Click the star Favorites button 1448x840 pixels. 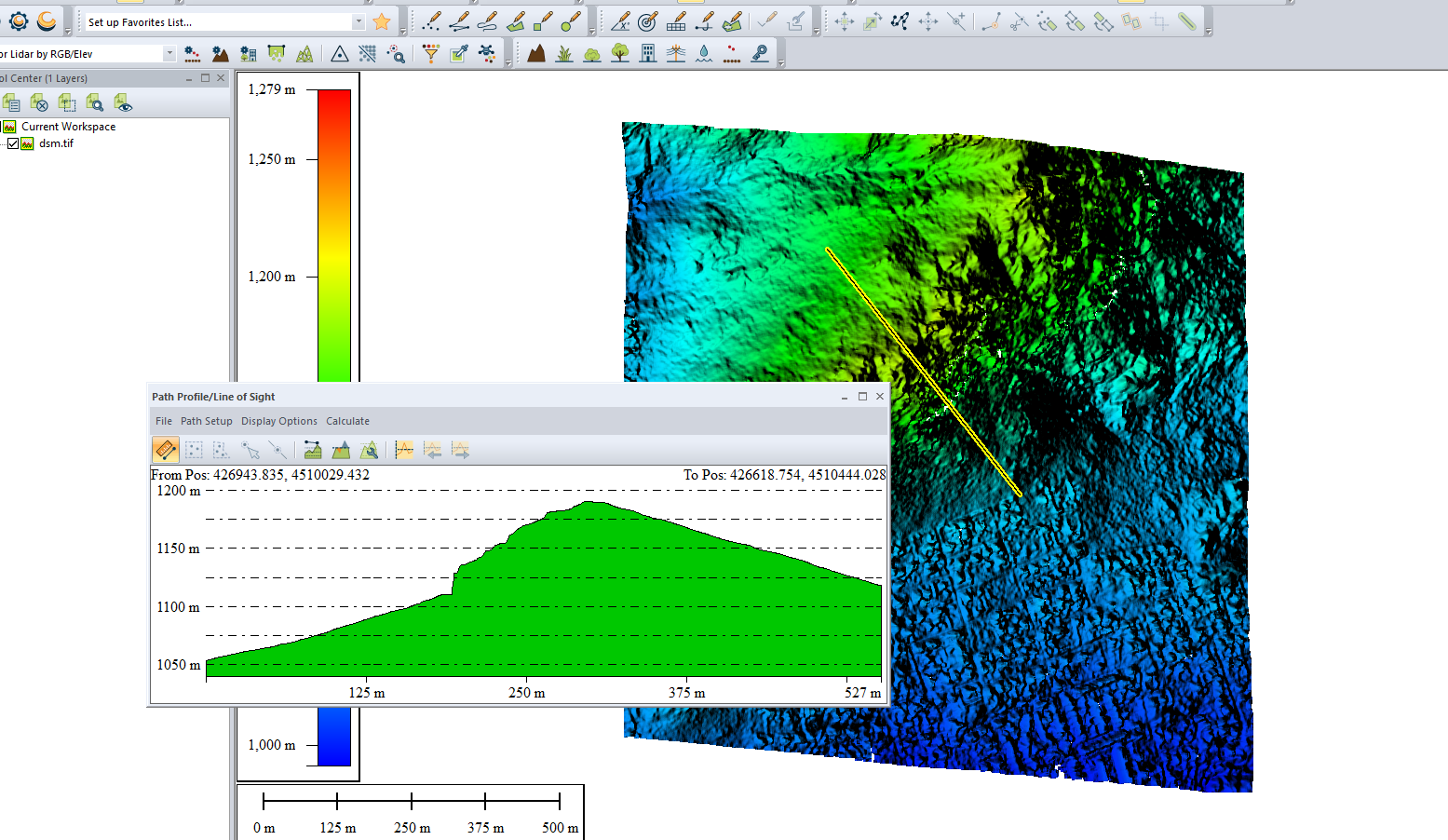(382, 21)
